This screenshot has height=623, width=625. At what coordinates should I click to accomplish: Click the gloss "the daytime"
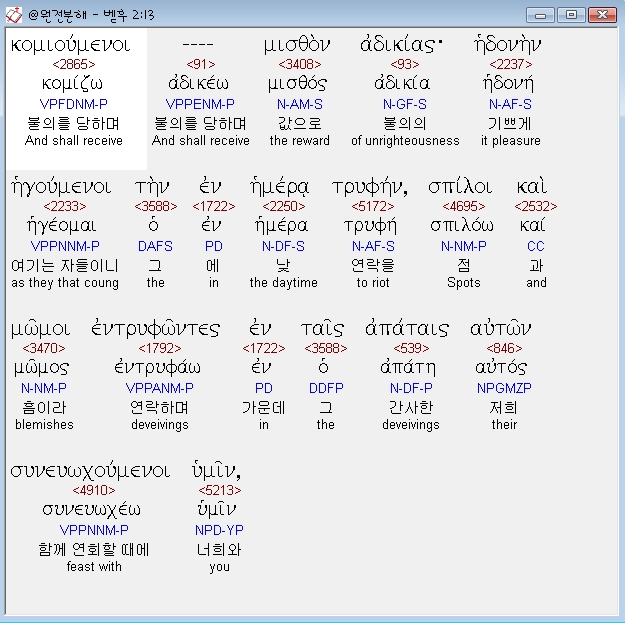click(x=284, y=283)
